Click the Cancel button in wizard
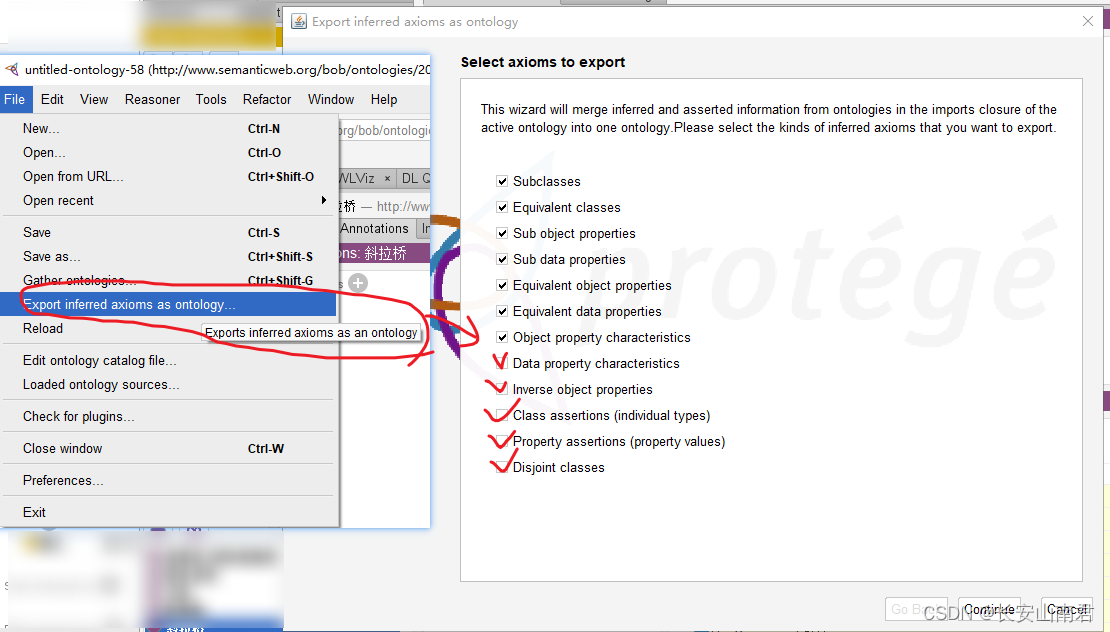 (x=1067, y=609)
